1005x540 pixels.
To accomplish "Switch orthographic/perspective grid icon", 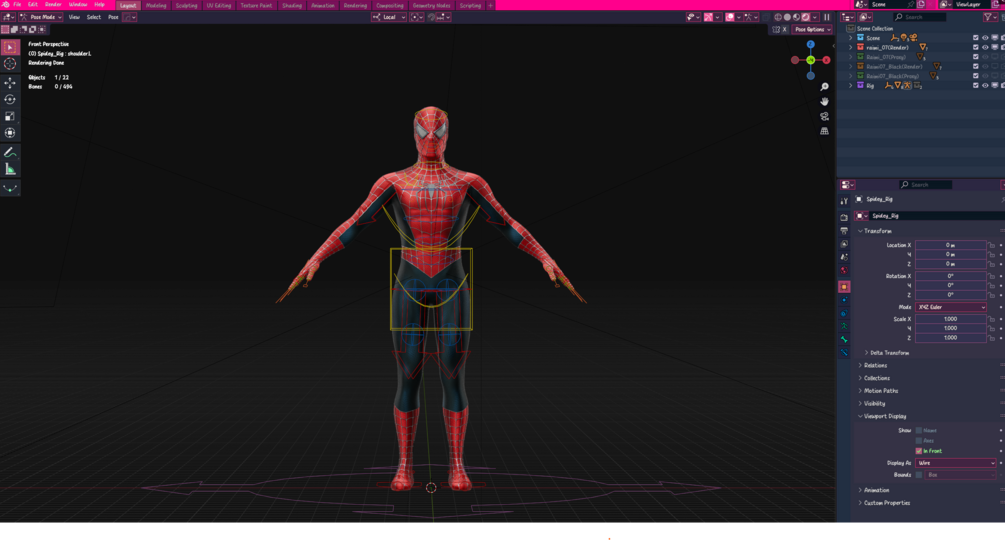I will [x=824, y=131].
